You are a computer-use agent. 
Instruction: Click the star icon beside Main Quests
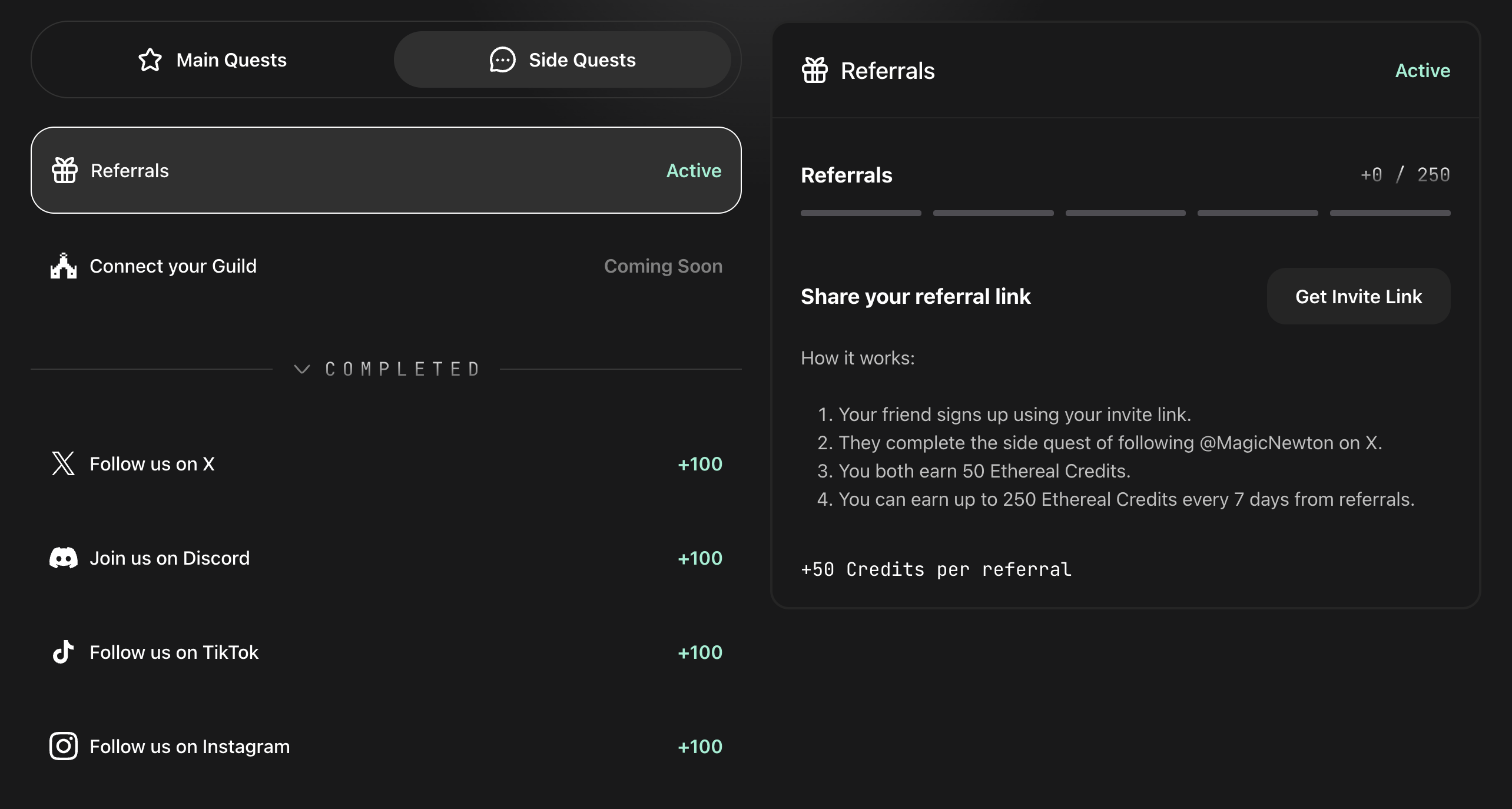click(x=150, y=60)
